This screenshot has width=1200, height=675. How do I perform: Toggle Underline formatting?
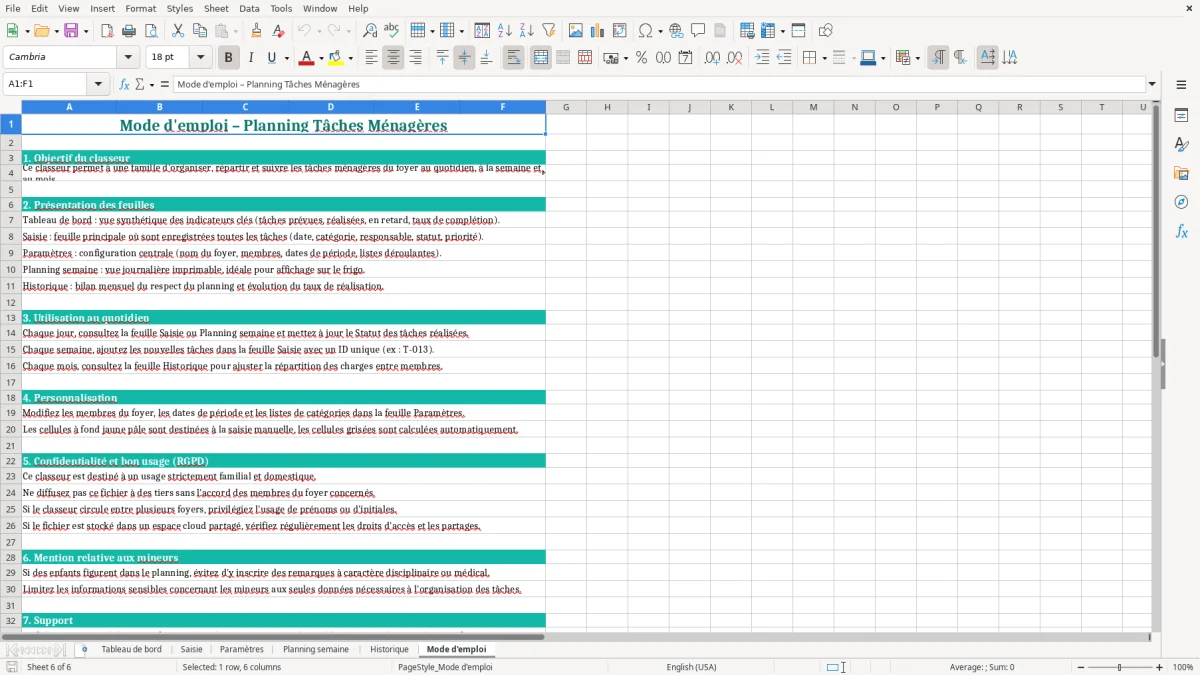[x=271, y=58]
